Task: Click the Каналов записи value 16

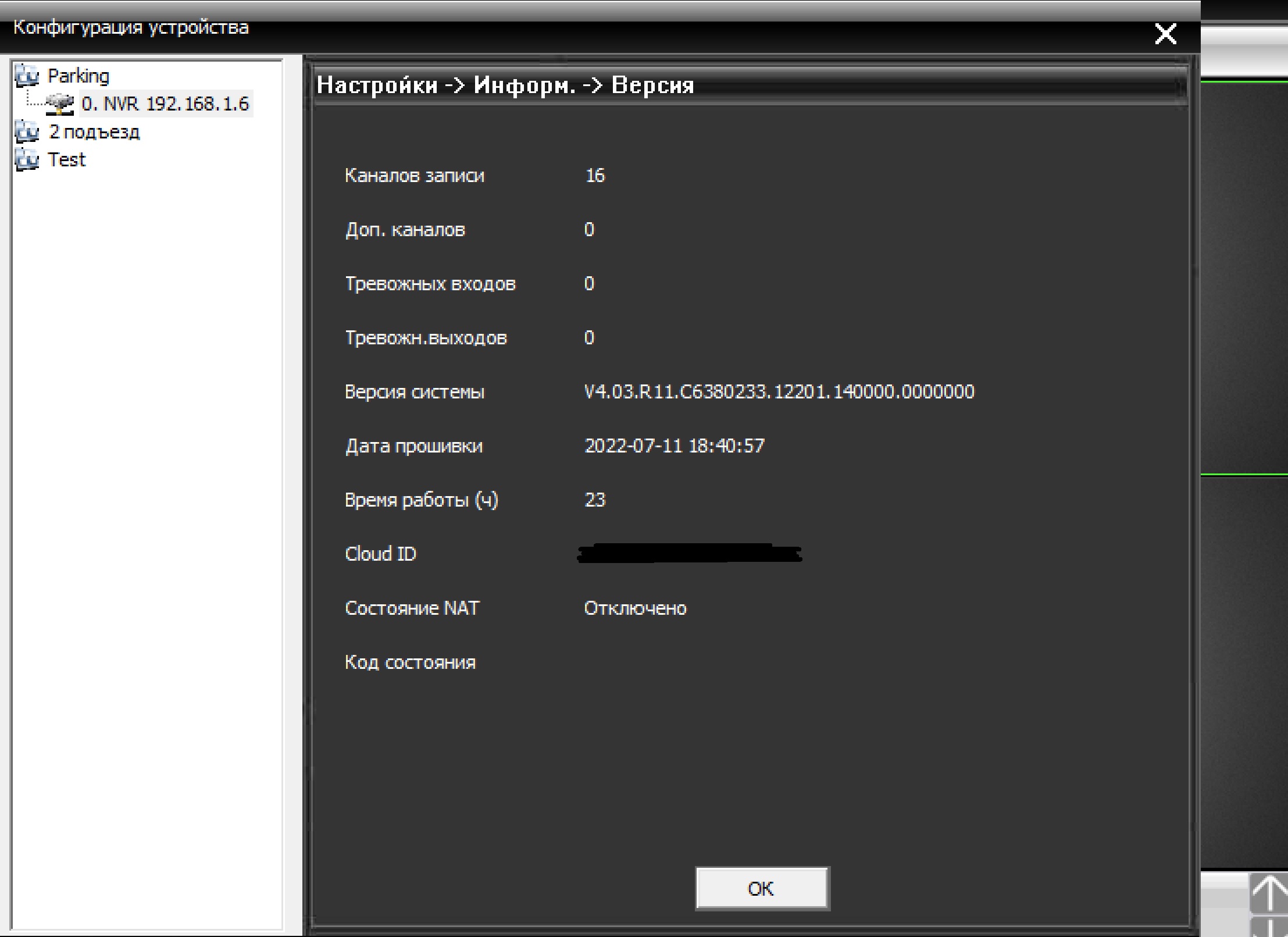Action: [x=594, y=176]
